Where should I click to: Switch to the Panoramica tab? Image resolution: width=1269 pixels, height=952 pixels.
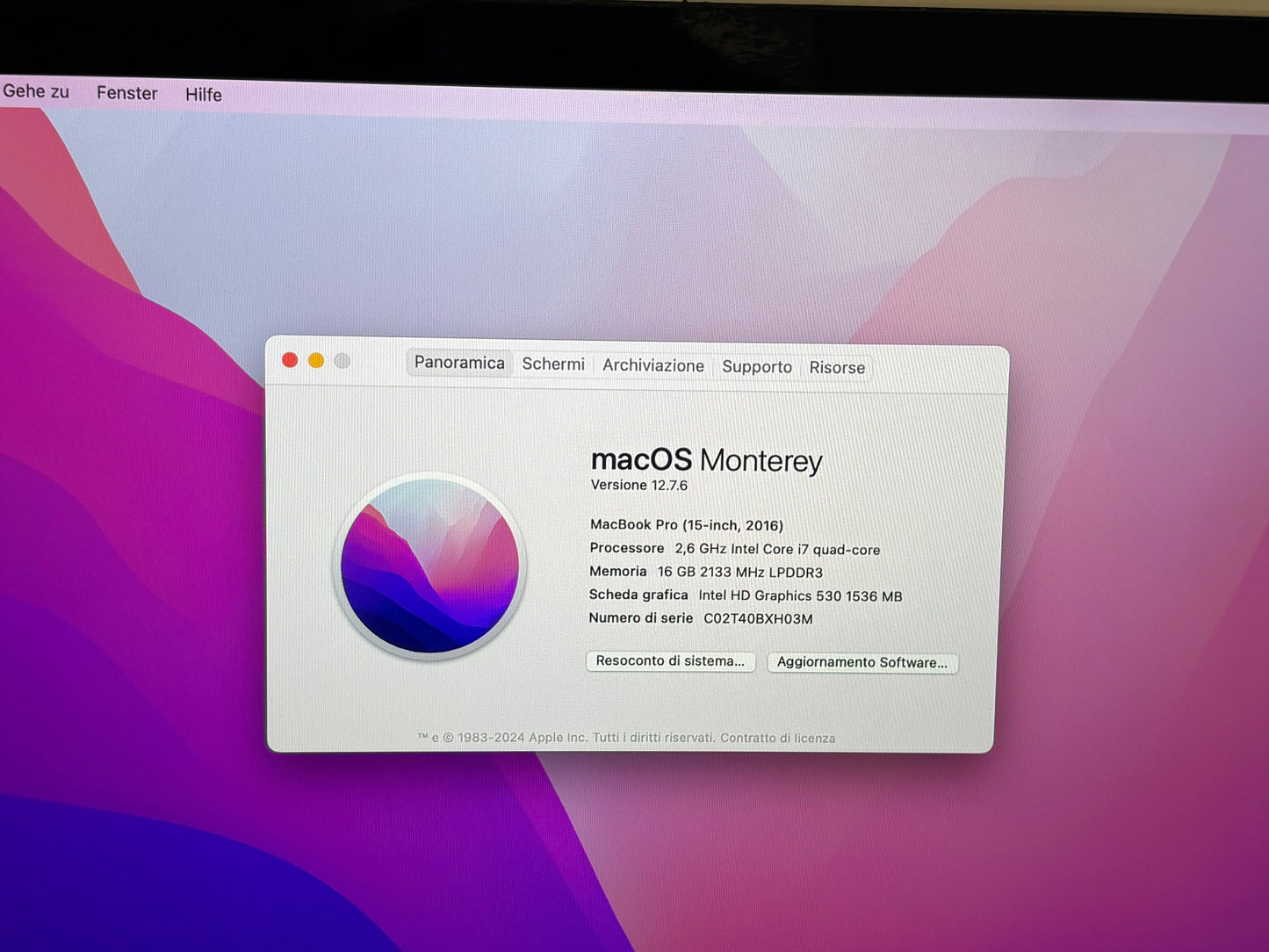pyautogui.click(x=459, y=363)
